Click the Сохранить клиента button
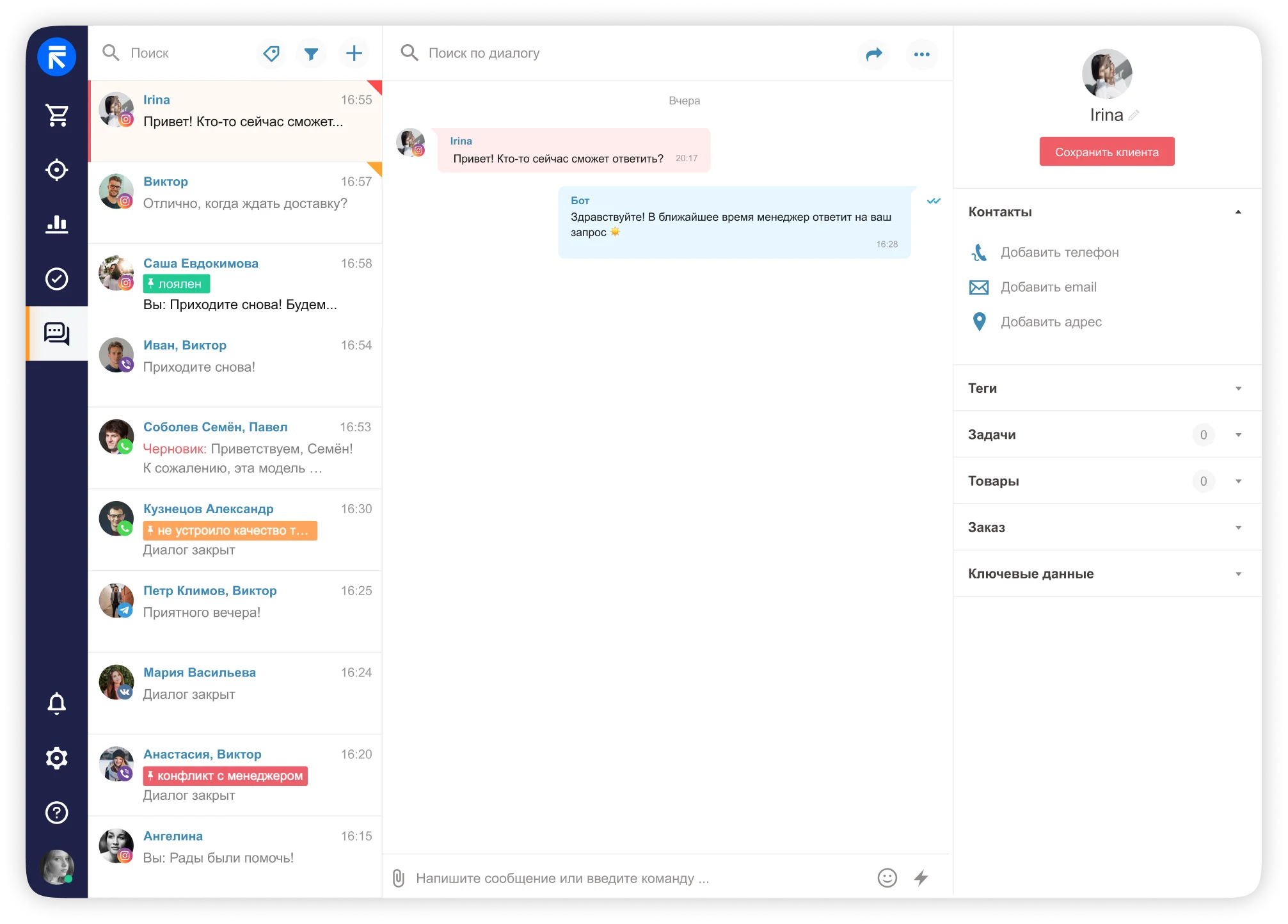This screenshot has height=924, width=1288. click(1106, 152)
